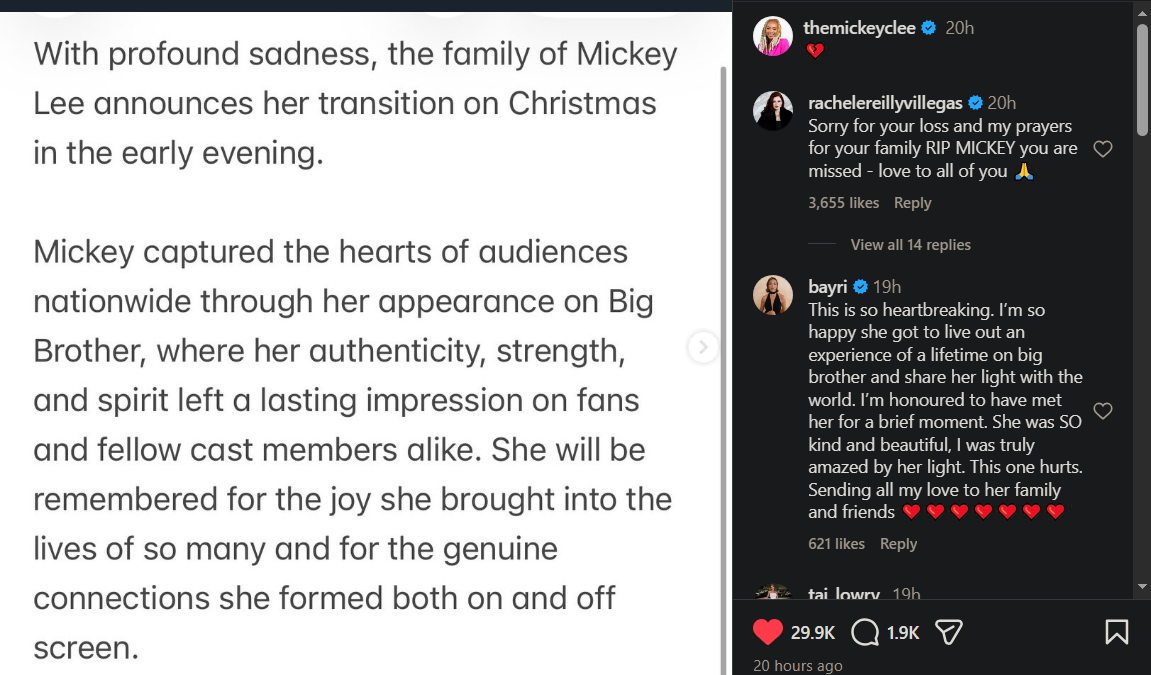Open rachelereillyvillegas avatar
The image size is (1151, 675).
tap(773, 110)
